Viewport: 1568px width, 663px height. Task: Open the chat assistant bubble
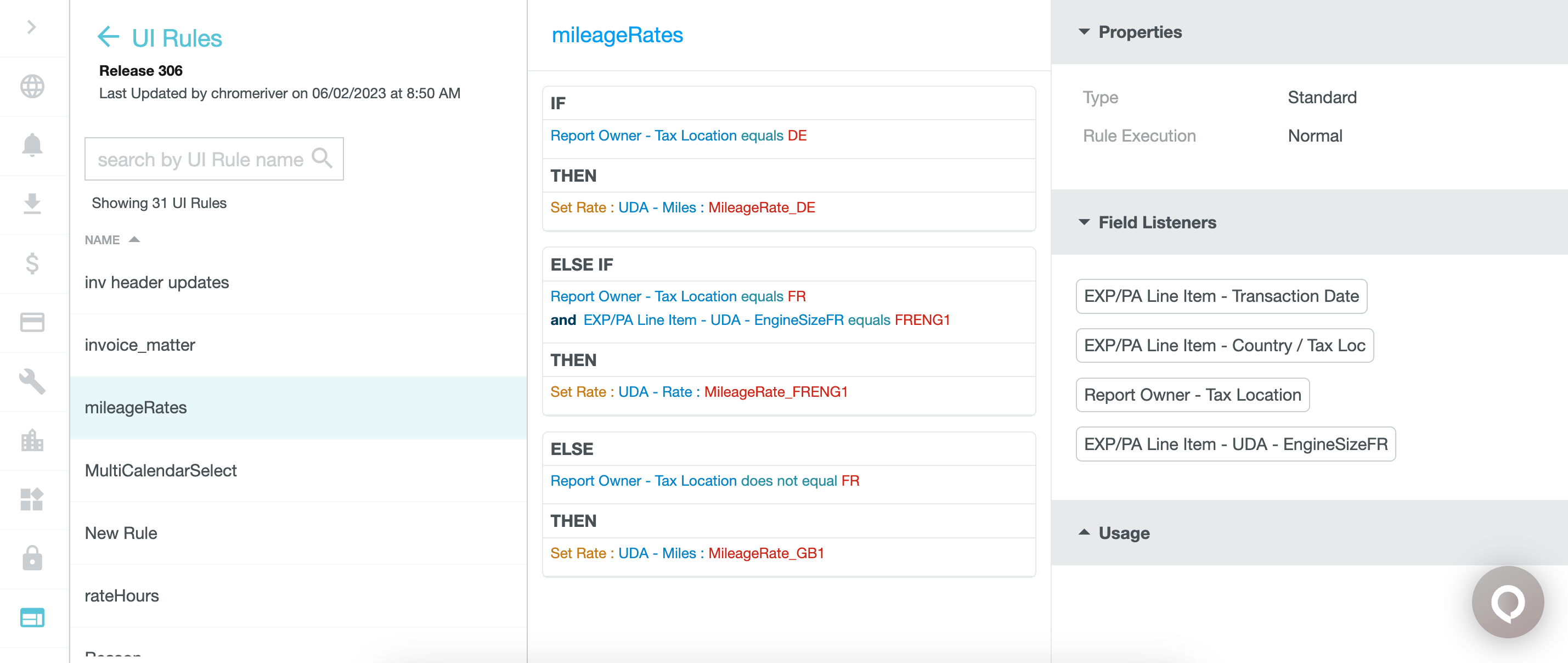[x=1507, y=602]
